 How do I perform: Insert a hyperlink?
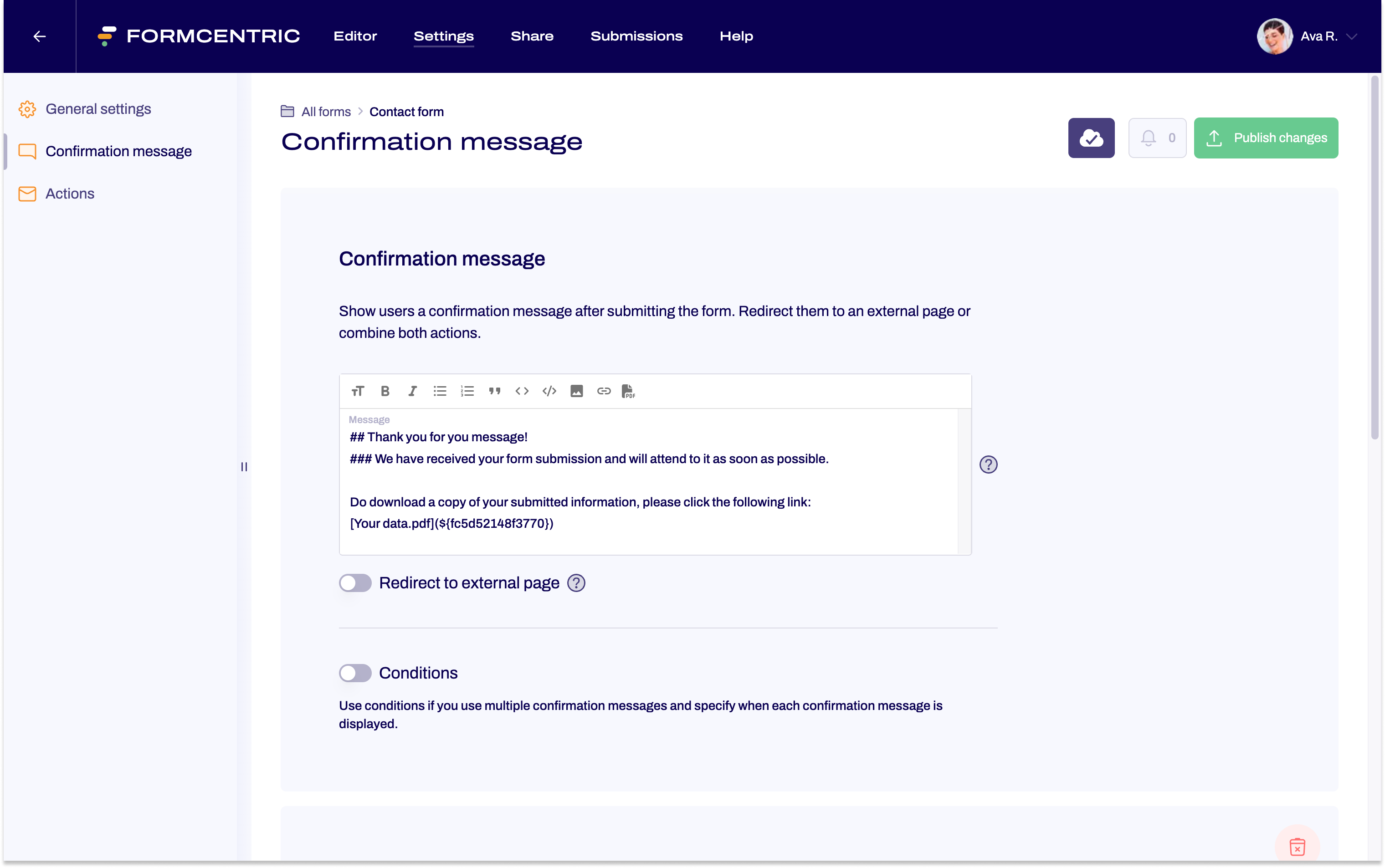pyautogui.click(x=604, y=391)
